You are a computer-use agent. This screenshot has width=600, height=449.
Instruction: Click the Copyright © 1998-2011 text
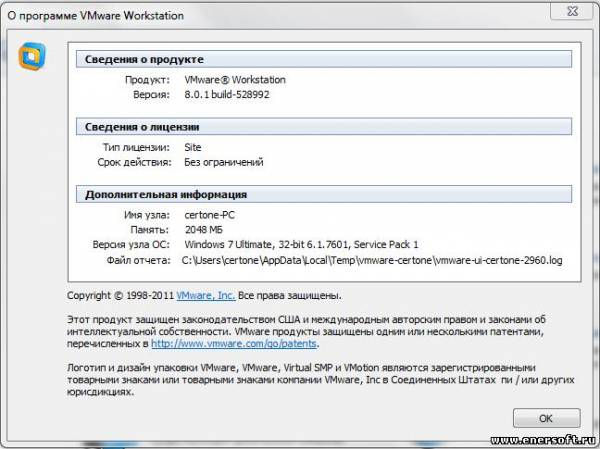click(x=121, y=296)
